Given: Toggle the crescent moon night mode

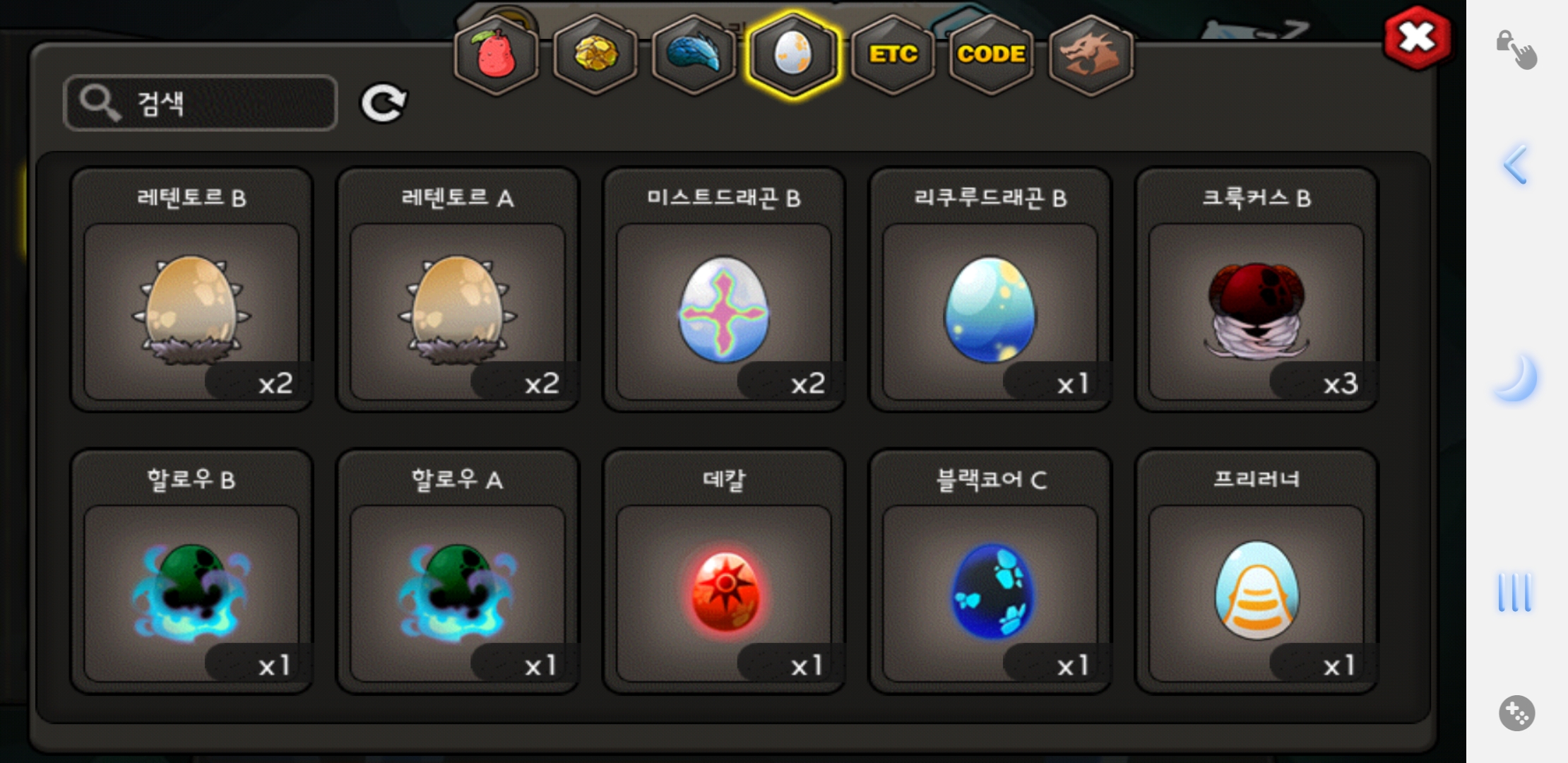Looking at the screenshot, I should tap(1516, 377).
